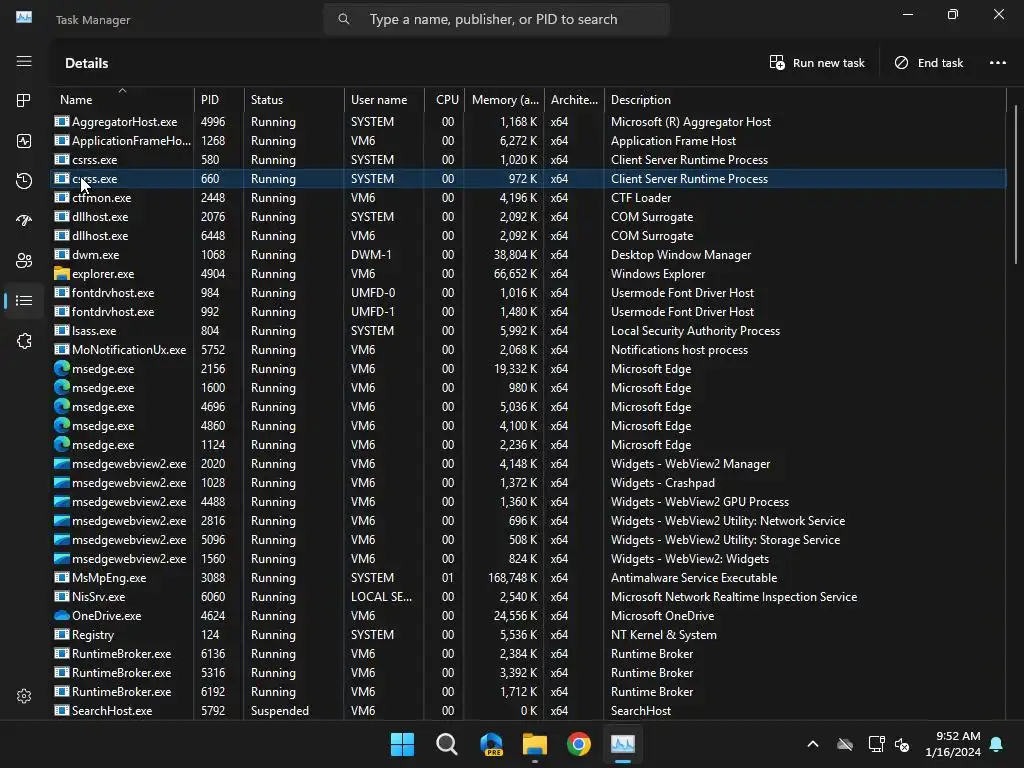
Task: Click the End task button
Action: (929, 63)
